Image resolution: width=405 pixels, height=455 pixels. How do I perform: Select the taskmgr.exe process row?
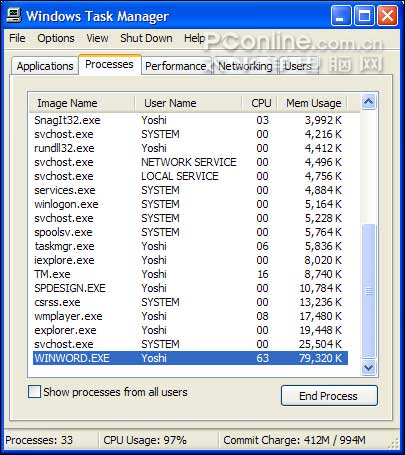(x=190, y=246)
